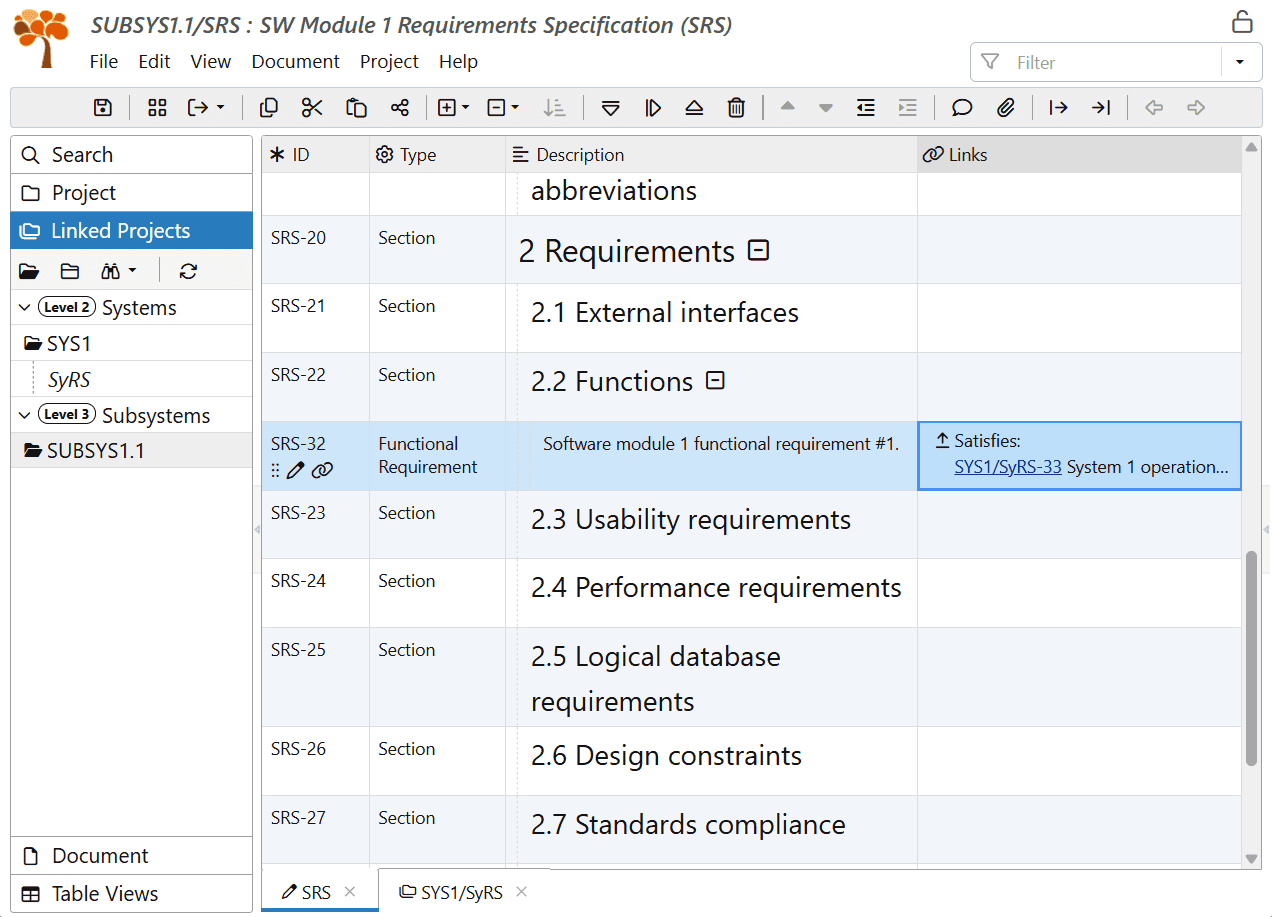Viewport: 1272px width, 917px height.
Task: Click the eject-style up triangle icon
Action: click(694, 108)
